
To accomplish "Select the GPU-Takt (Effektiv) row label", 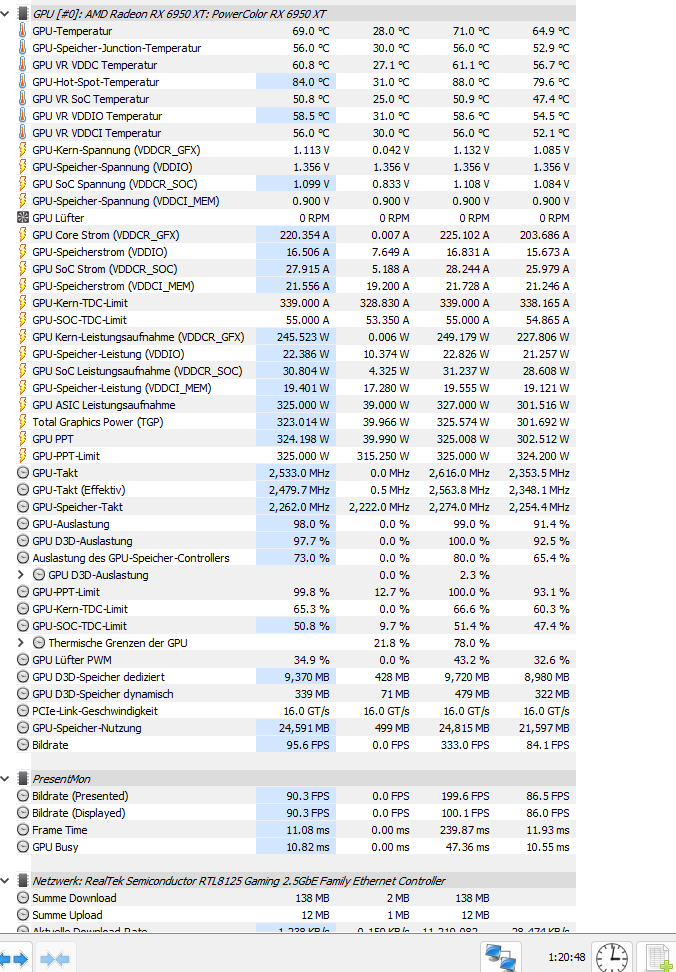I will tap(78, 490).
